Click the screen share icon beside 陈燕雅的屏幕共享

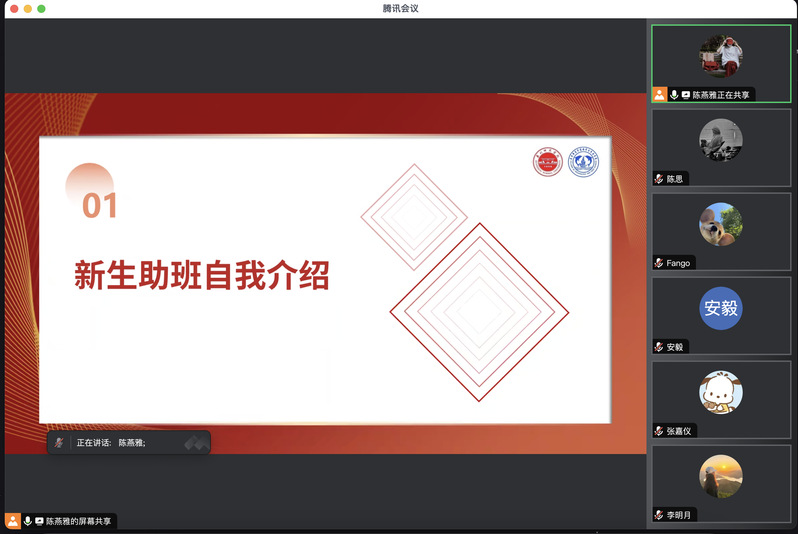(x=39, y=521)
